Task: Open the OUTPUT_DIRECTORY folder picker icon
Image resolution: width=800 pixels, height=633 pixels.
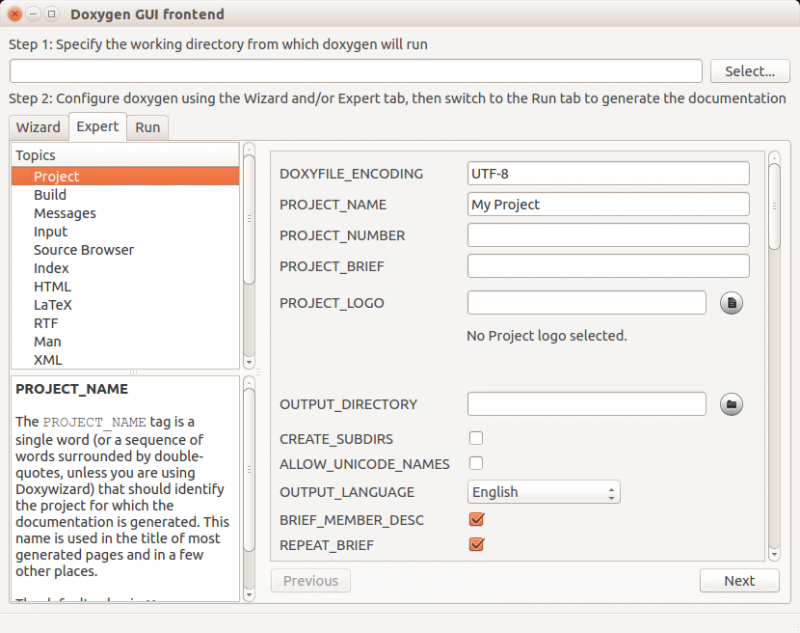Action: 731,404
